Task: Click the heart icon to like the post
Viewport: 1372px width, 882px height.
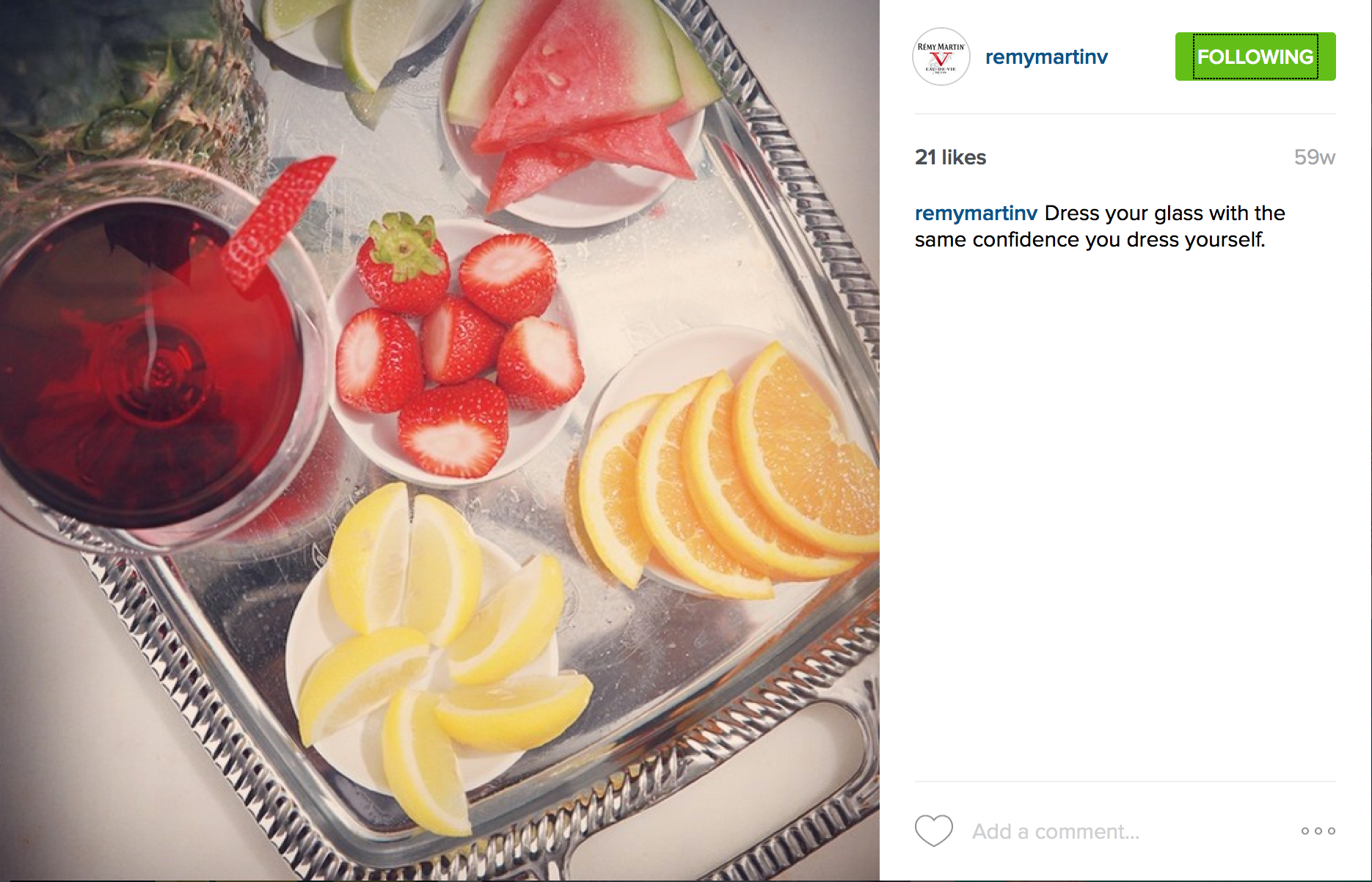Action: [x=933, y=831]
